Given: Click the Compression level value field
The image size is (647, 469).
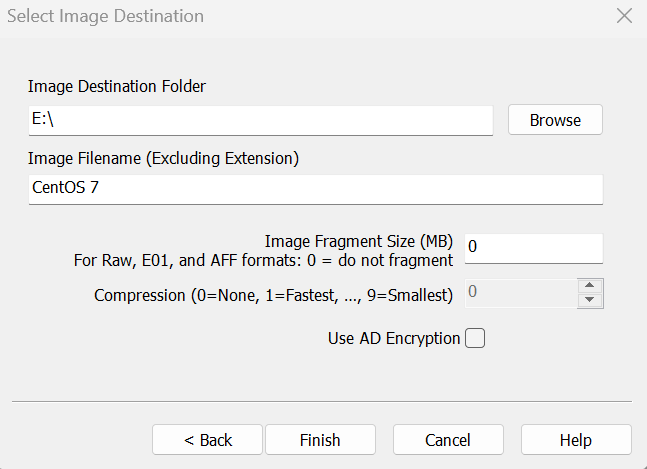Looking at the screenshot, I should pyautogui.click(x=520, y=293).
